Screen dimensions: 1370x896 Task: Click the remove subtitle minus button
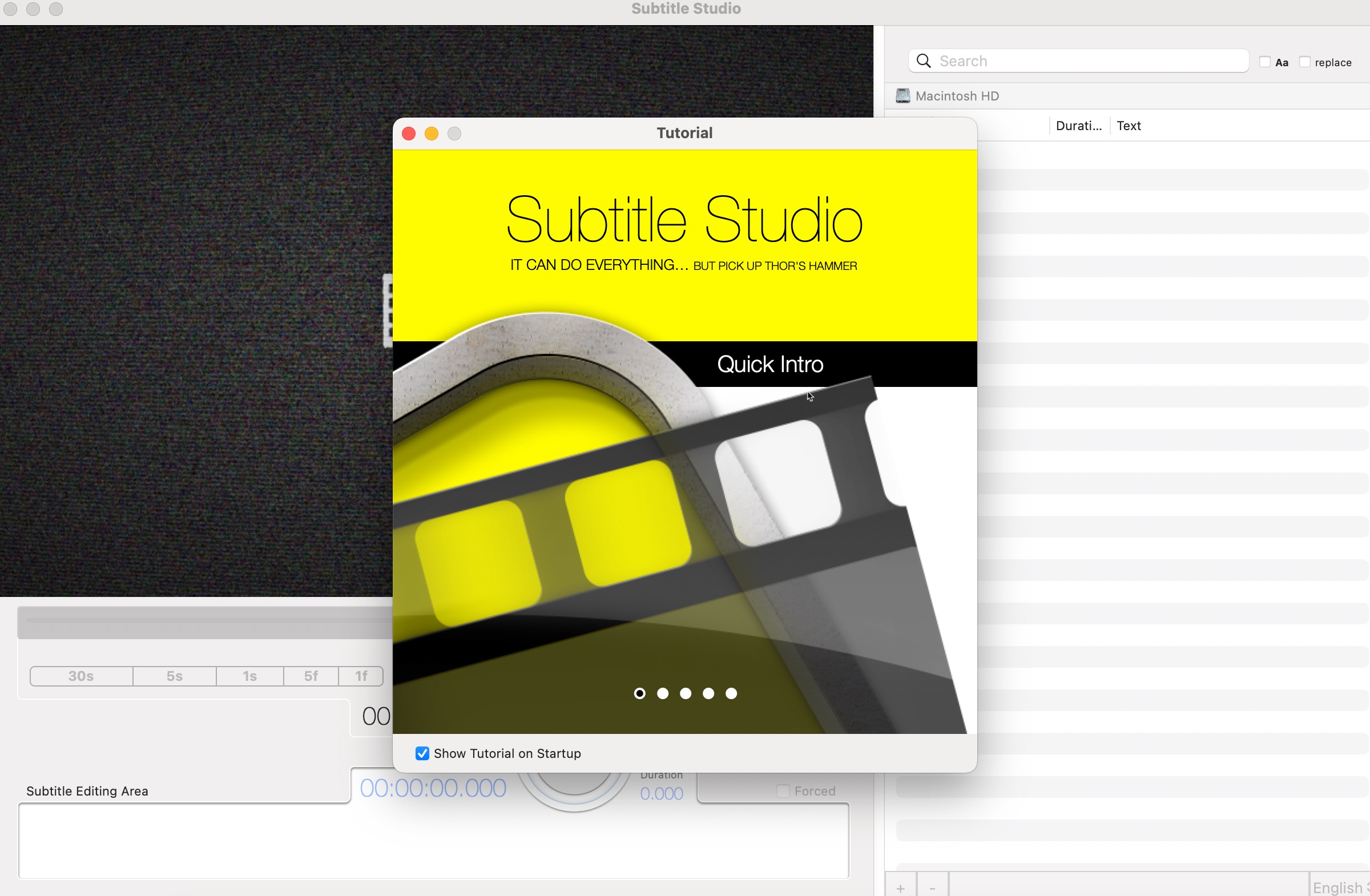(x=932, y=887)
